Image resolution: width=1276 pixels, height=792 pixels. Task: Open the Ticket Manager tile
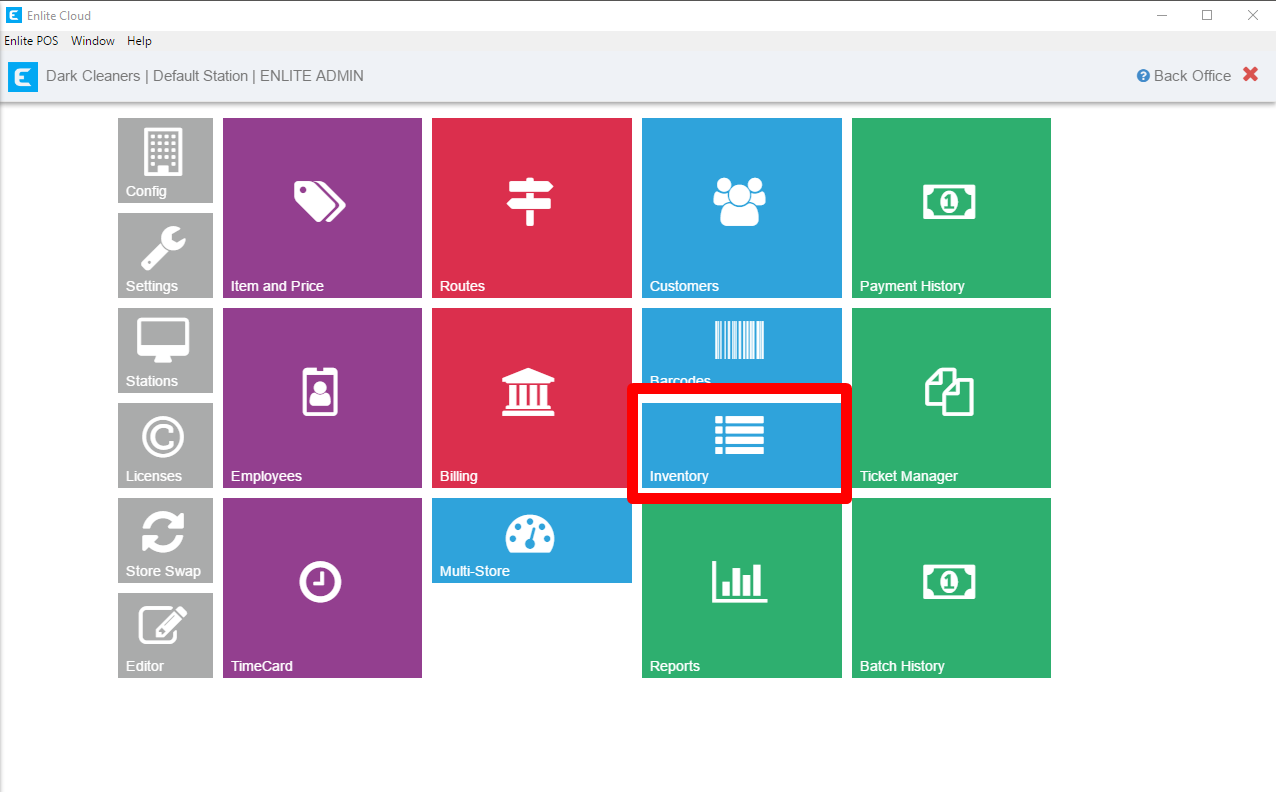click(951, 398)
